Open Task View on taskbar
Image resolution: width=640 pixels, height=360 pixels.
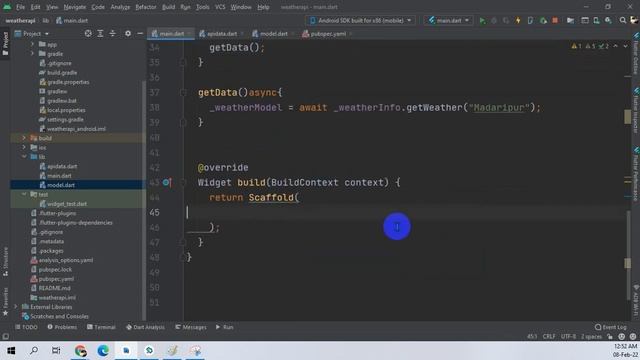click(x=56, y=351)
